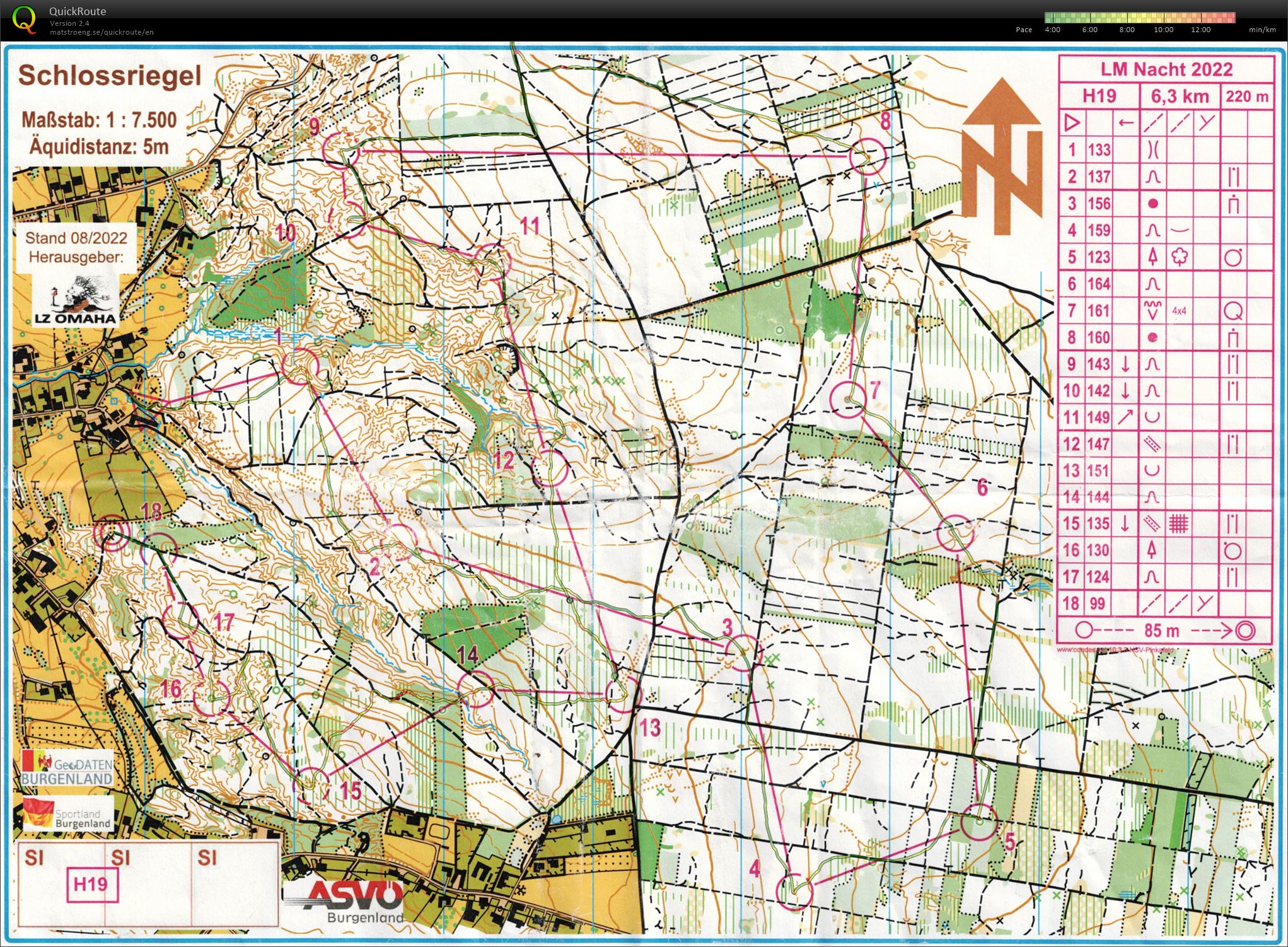Click the QuickRoute Q logo icon
The width and height of the screenshot is (1288, 947).
pos(24,18)
